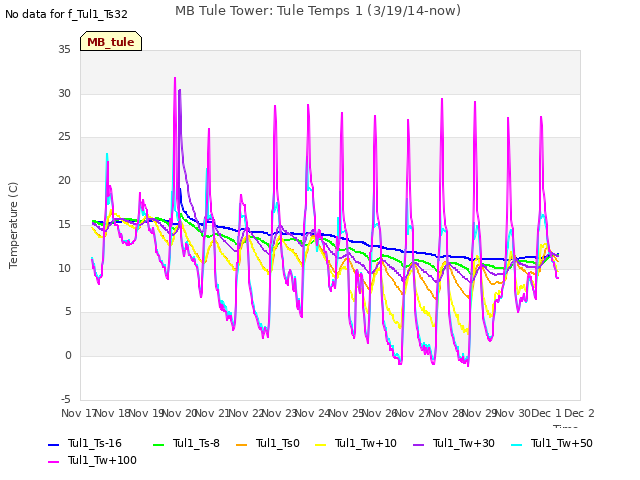Click the chart title MB Tule Tower
The image size is (640, 480).
point(318,11)
